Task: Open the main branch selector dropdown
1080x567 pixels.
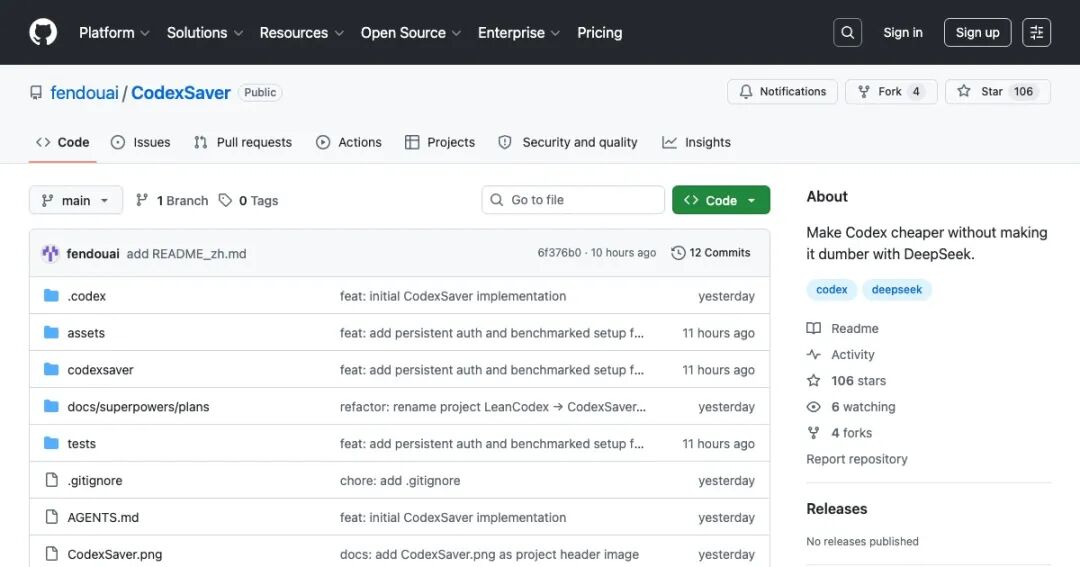Action: [x=76, y=200]
